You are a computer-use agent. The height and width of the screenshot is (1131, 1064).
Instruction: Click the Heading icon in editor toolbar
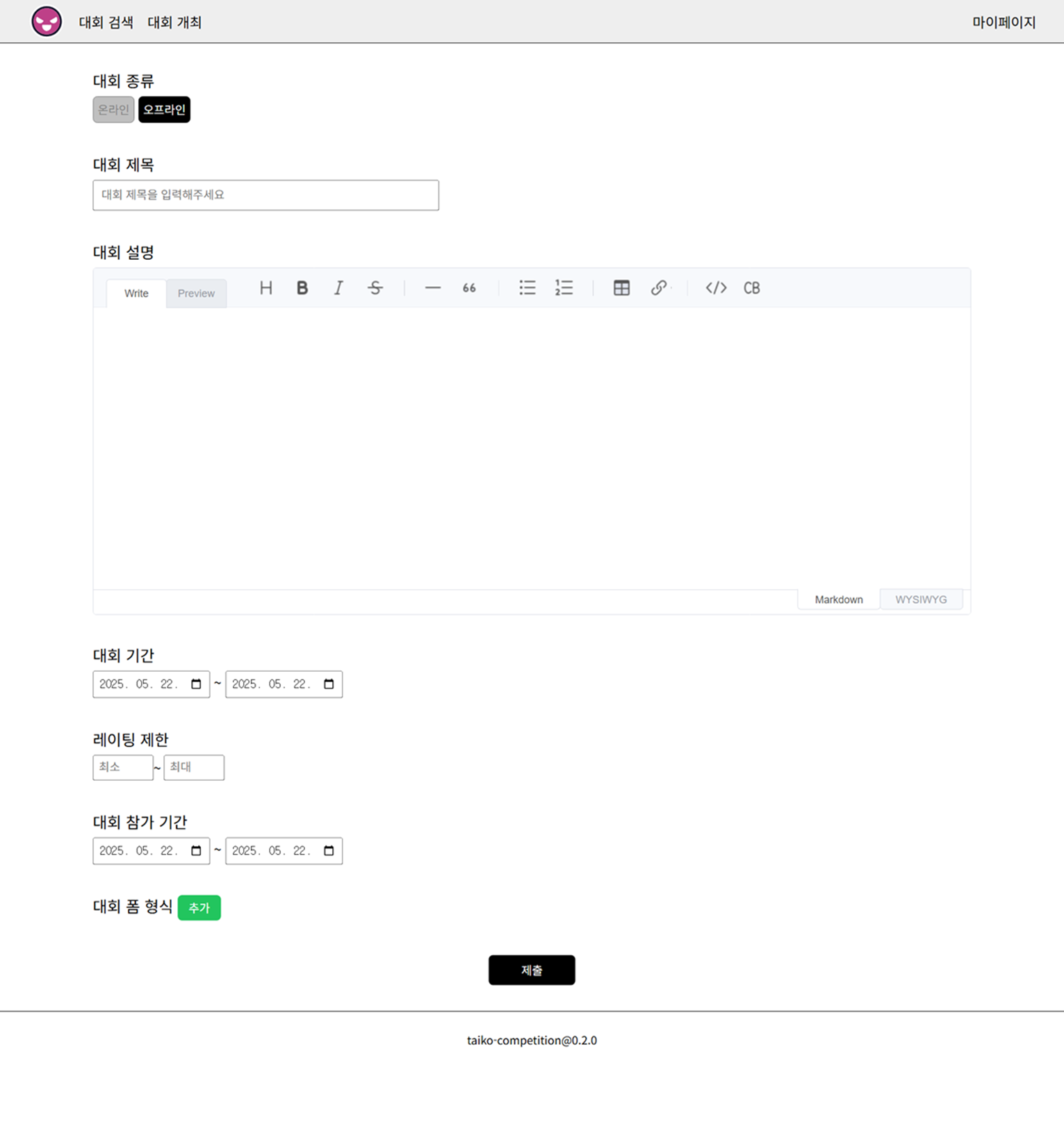tap(265, 288)
